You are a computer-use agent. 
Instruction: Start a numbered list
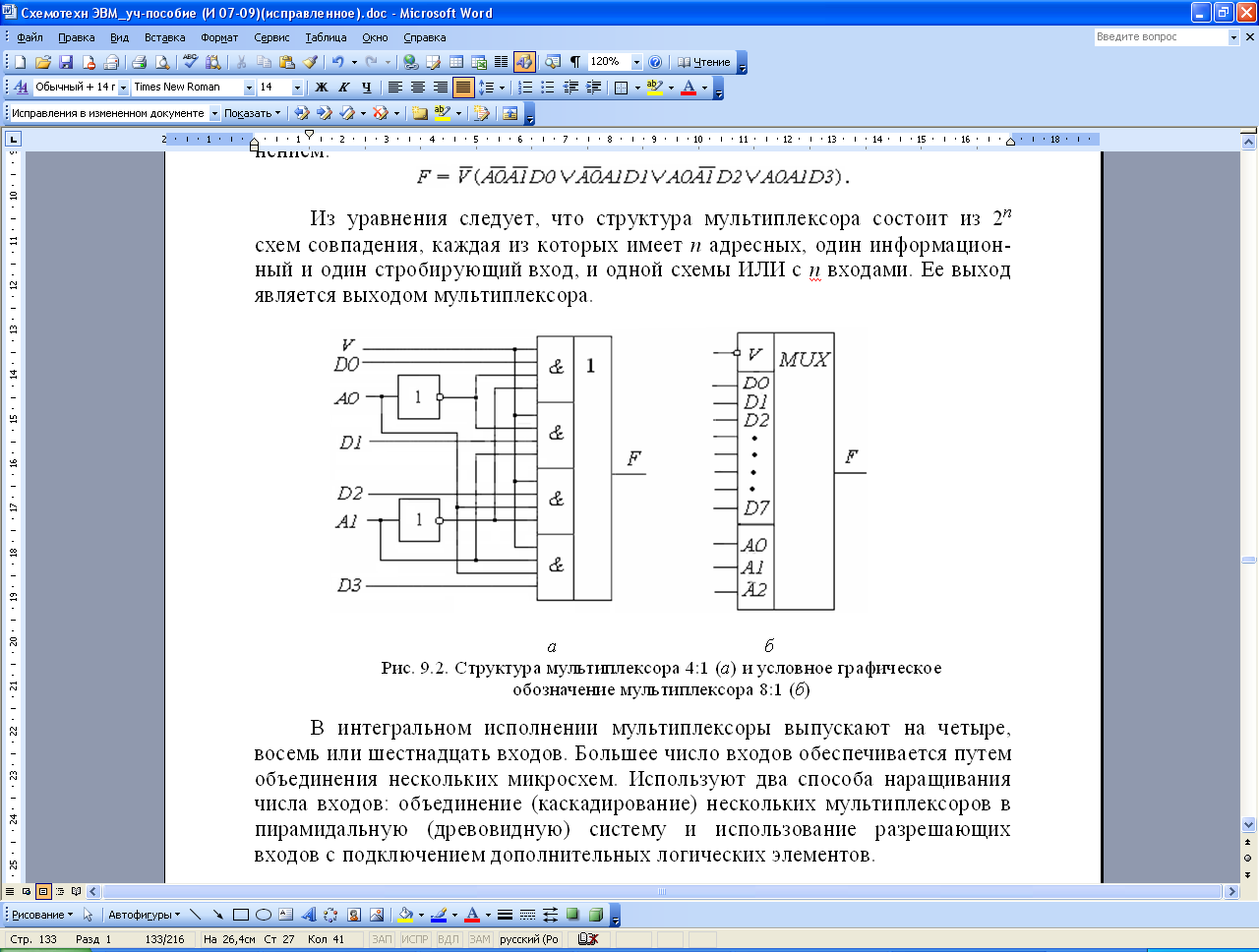click(x=525, y=88)
